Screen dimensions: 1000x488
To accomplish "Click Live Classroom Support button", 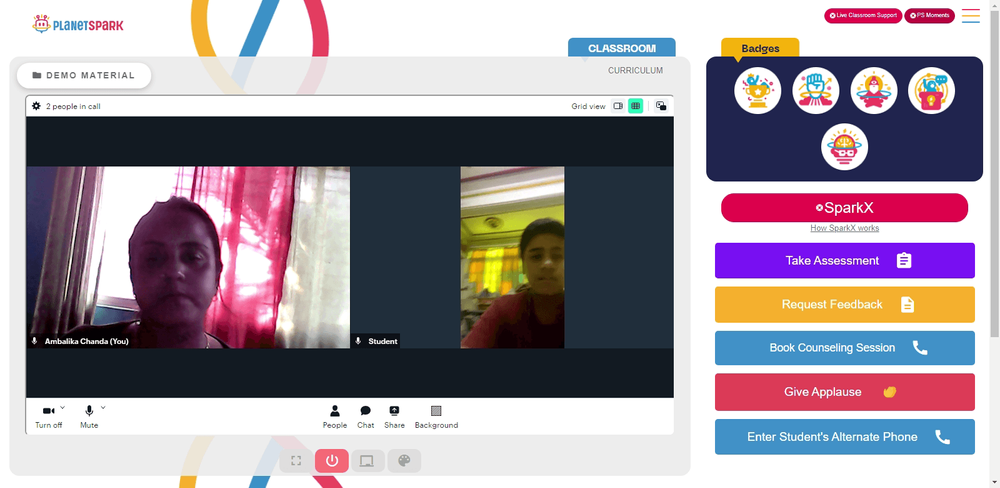I will (863, 16).
